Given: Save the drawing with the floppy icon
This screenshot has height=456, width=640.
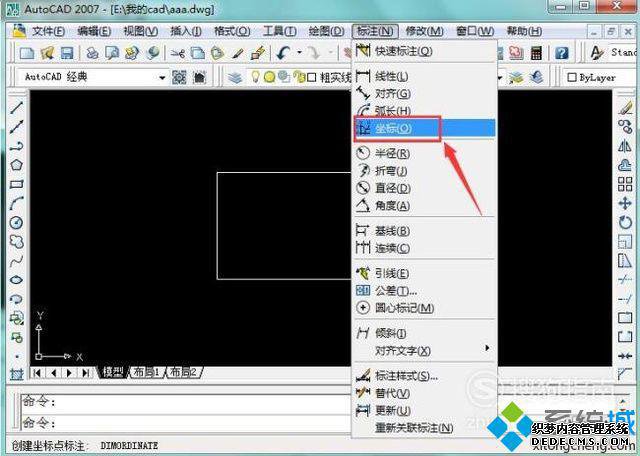Looking at the screenshot, I should tap(67, 53).
